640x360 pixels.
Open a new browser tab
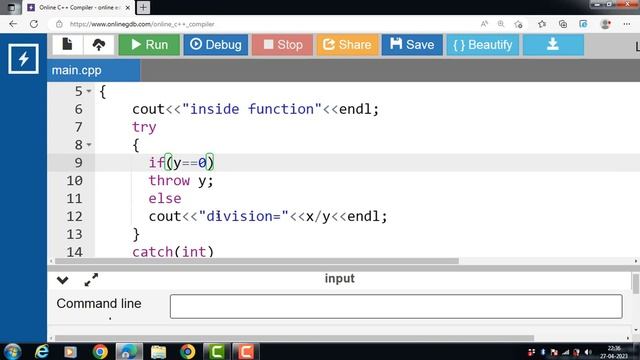coord(143,7)
